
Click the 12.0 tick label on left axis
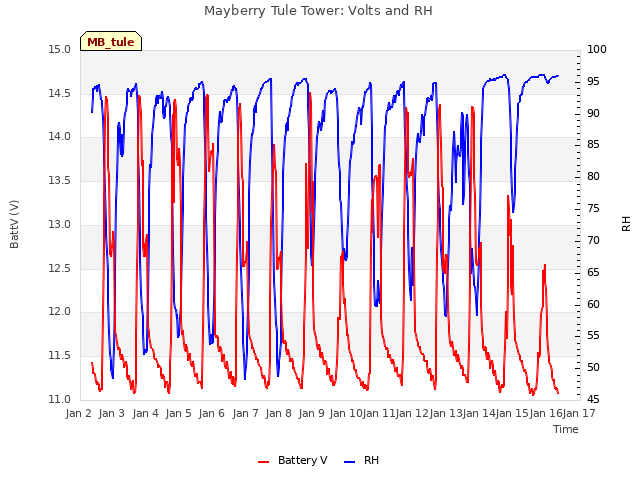click(60, 312)
